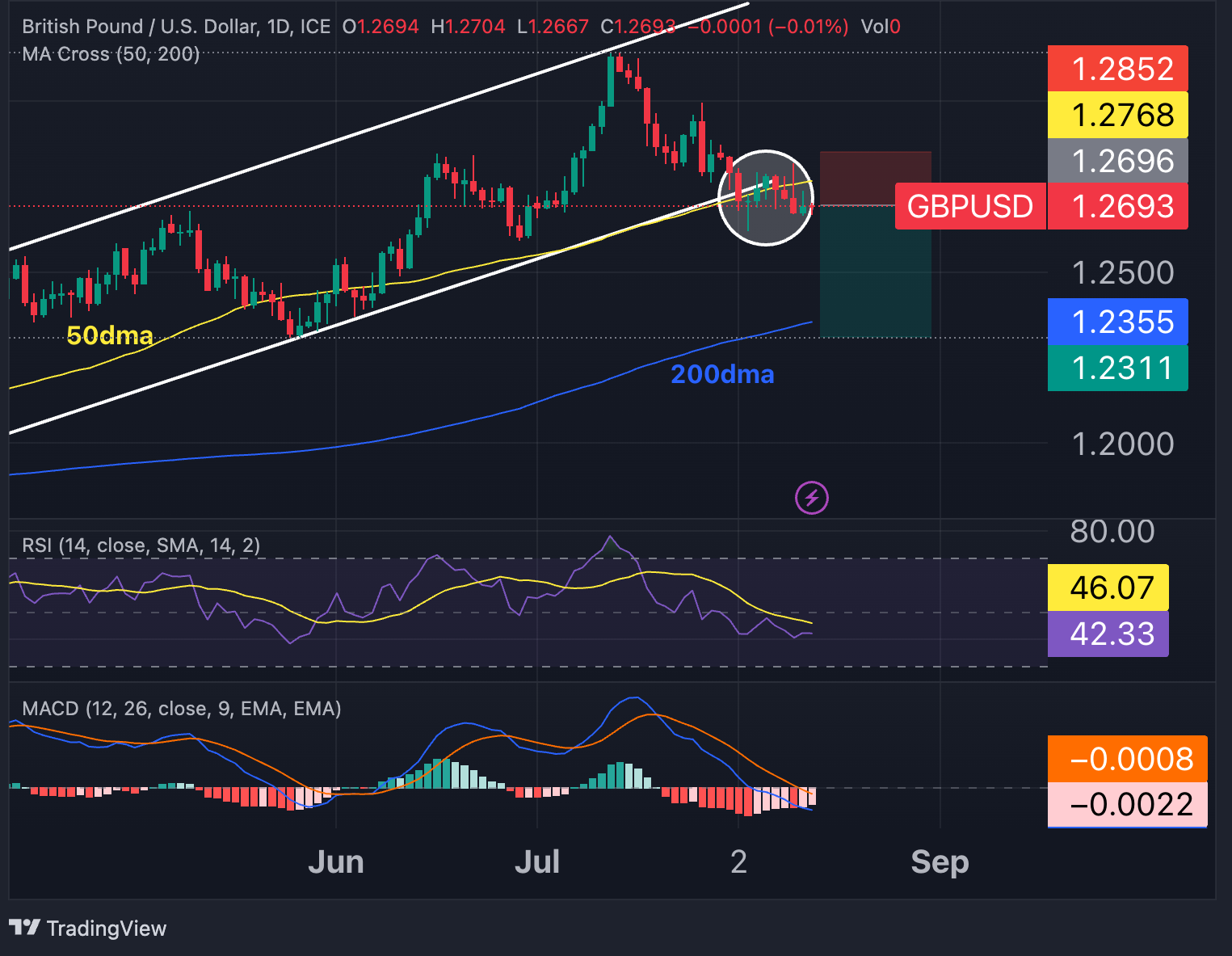Image resolution: width=1232 pixels, height=956 pixels.
Task: Click the 1.2500 price axis label
Action: click(x=1123, y=273)
